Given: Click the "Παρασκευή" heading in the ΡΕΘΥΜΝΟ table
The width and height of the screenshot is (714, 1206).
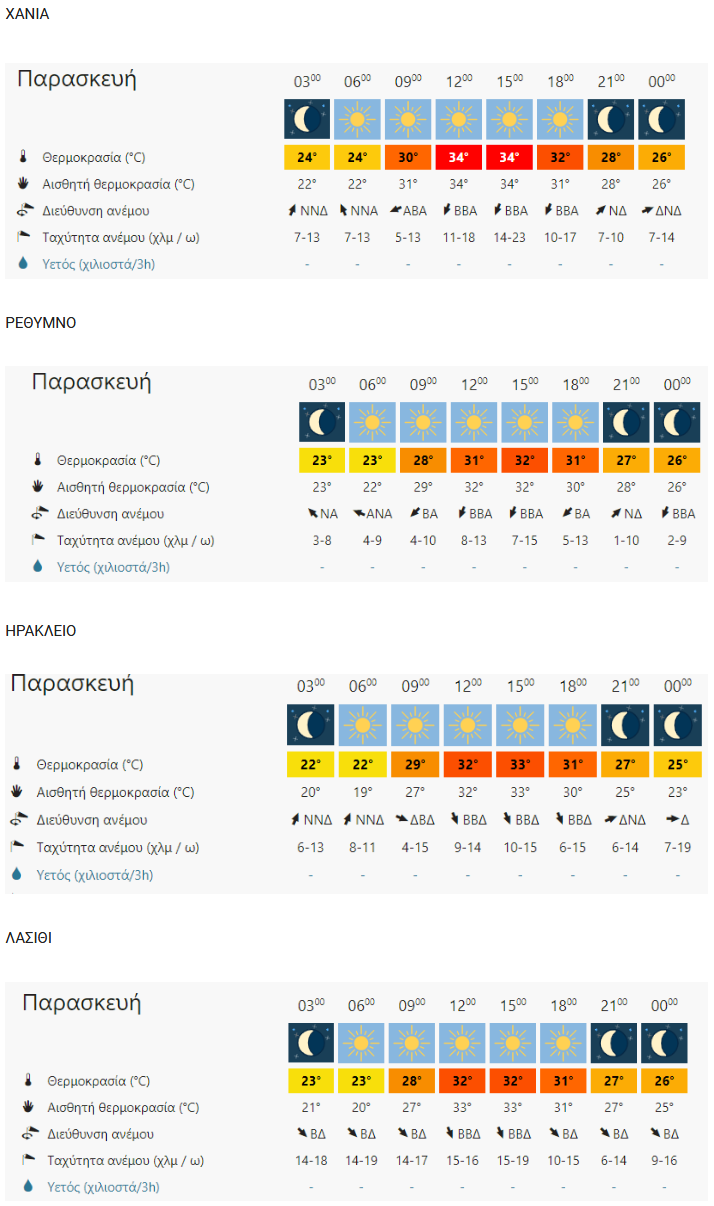Looking at the screenshot, I should tap(91, 381).
